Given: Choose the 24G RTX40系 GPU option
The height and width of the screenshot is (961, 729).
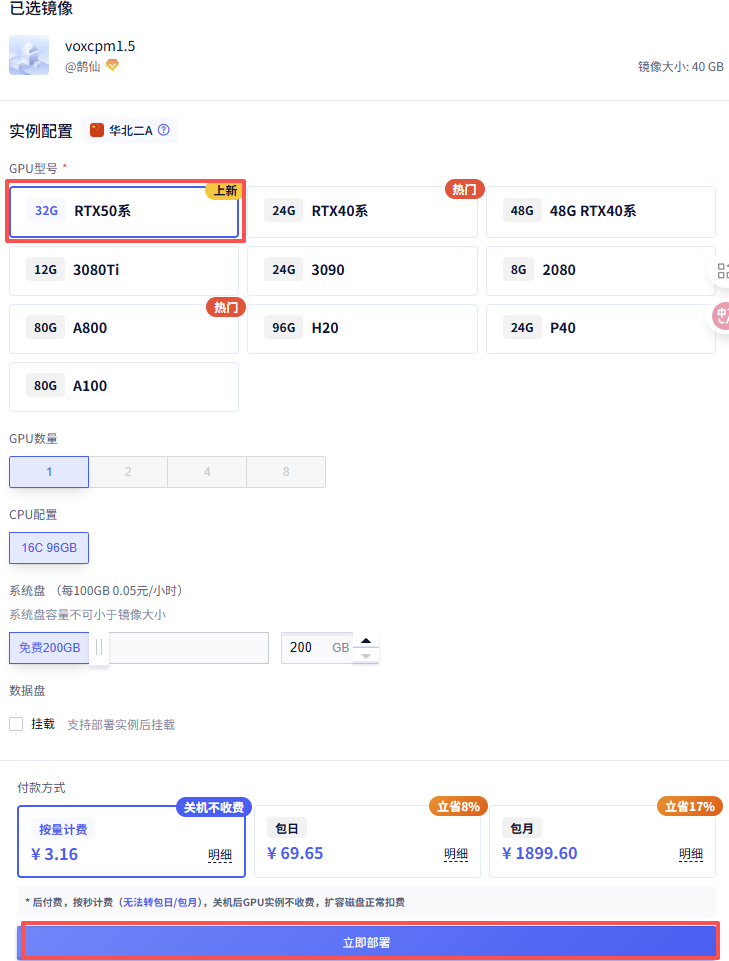Looking at the screenshot, I should pyautogui.click(x=362, y=211).
